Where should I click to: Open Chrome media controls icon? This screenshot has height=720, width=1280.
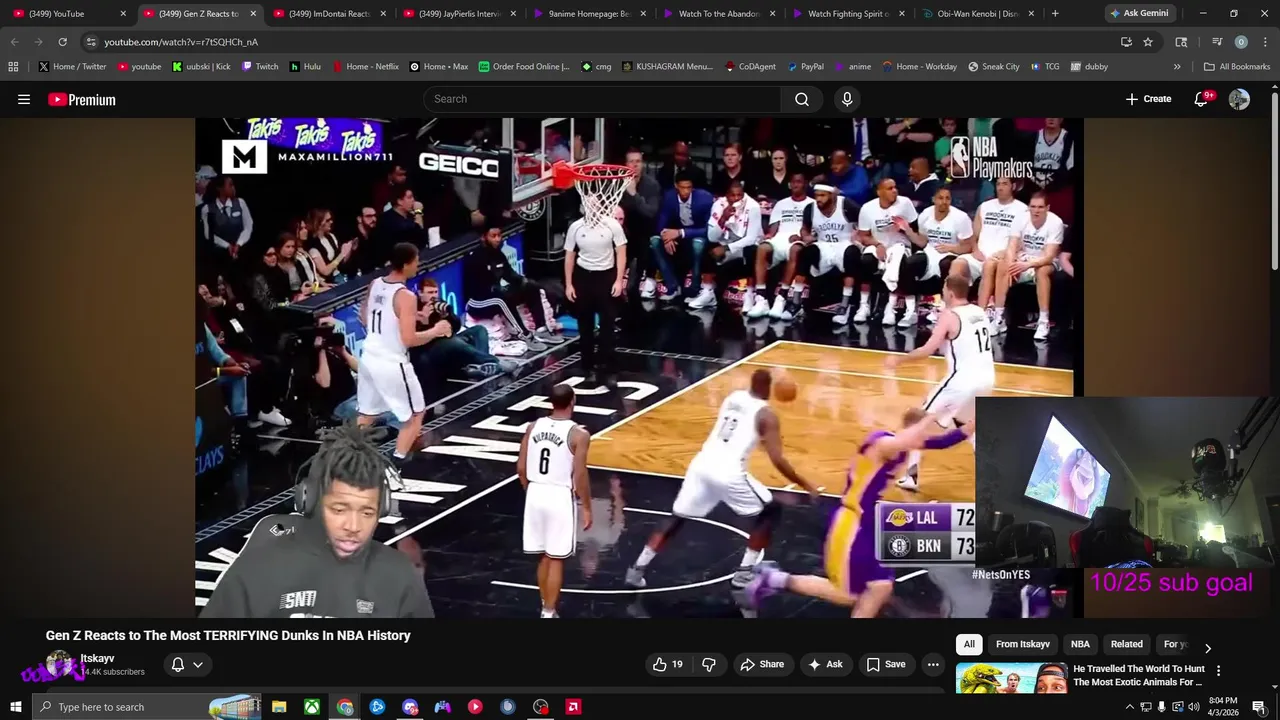1217,42
